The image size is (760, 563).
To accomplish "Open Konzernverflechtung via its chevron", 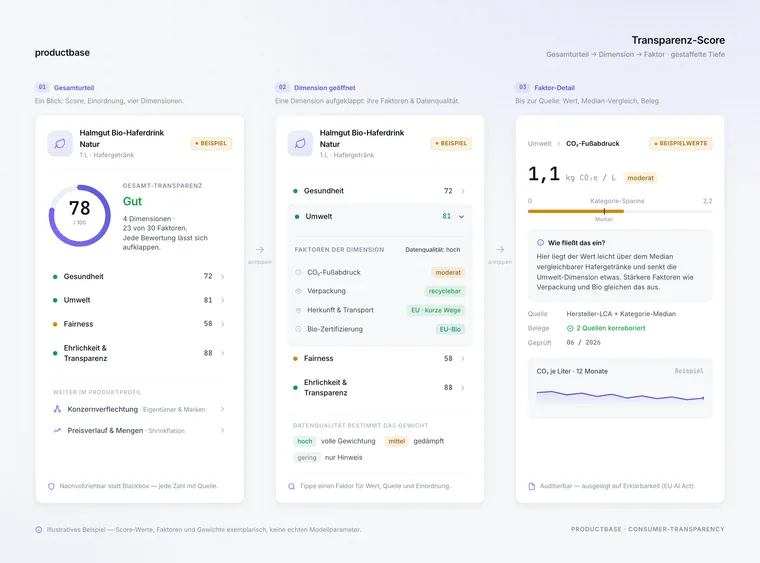I will (x=222, y=409).
